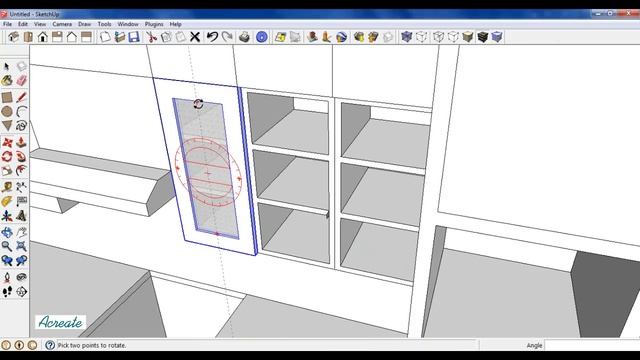Select the Arc tool
The height and width of the screenshot is (360, 640).
(21, 111)
